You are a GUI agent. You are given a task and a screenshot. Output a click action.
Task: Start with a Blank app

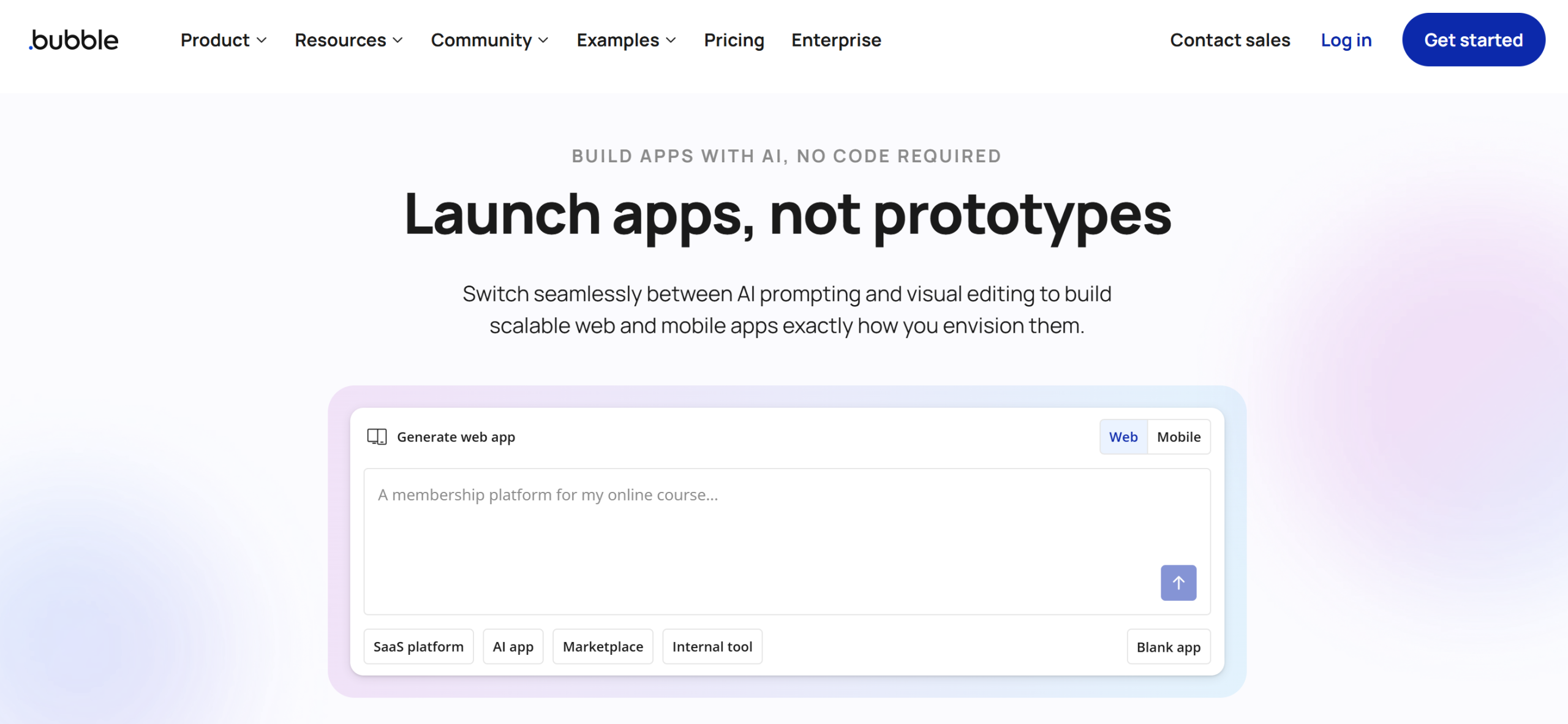1168,647
